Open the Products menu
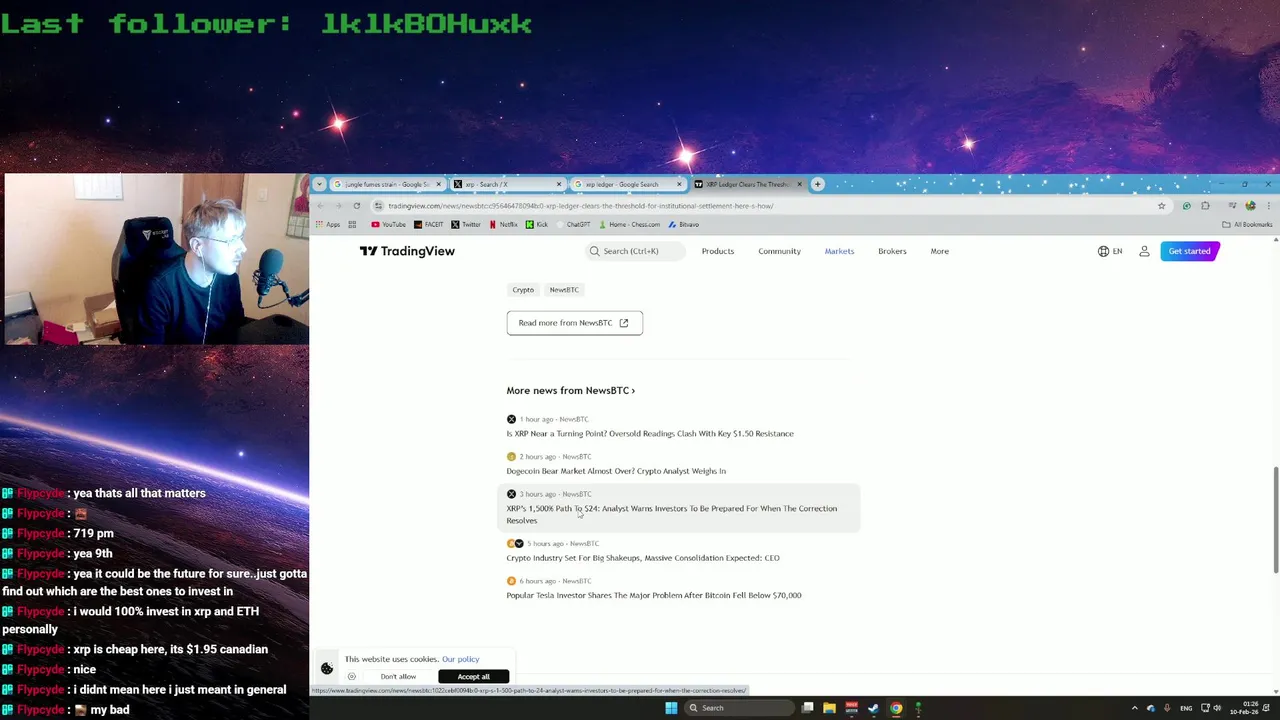The height and width of the screenshot is (720, 1280). (717, 251)
